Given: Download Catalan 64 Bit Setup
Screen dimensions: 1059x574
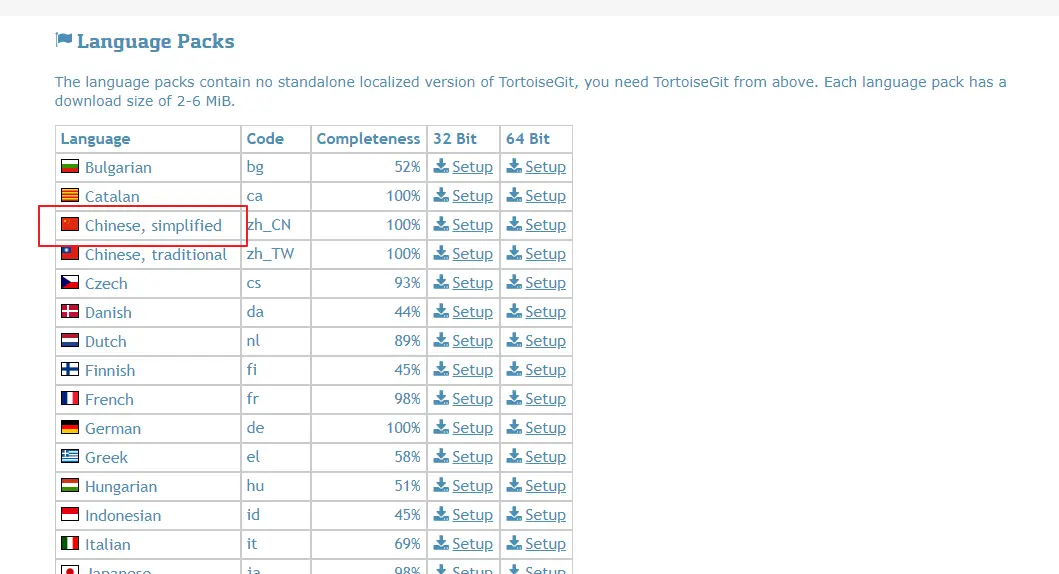Looking at the screenshot, I should [536, 196].
